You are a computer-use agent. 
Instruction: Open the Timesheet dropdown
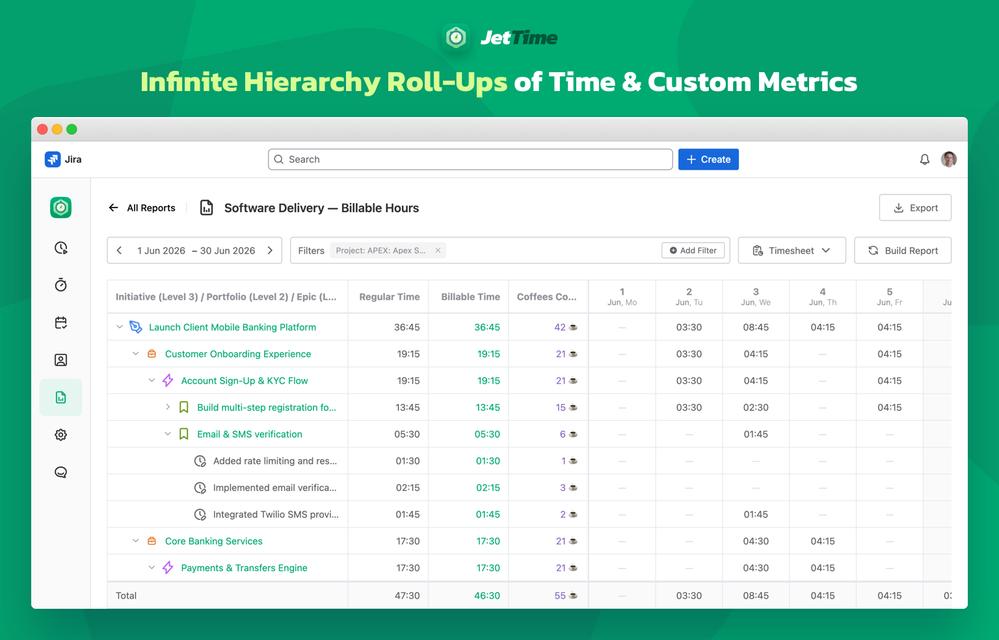coord(791,250)
